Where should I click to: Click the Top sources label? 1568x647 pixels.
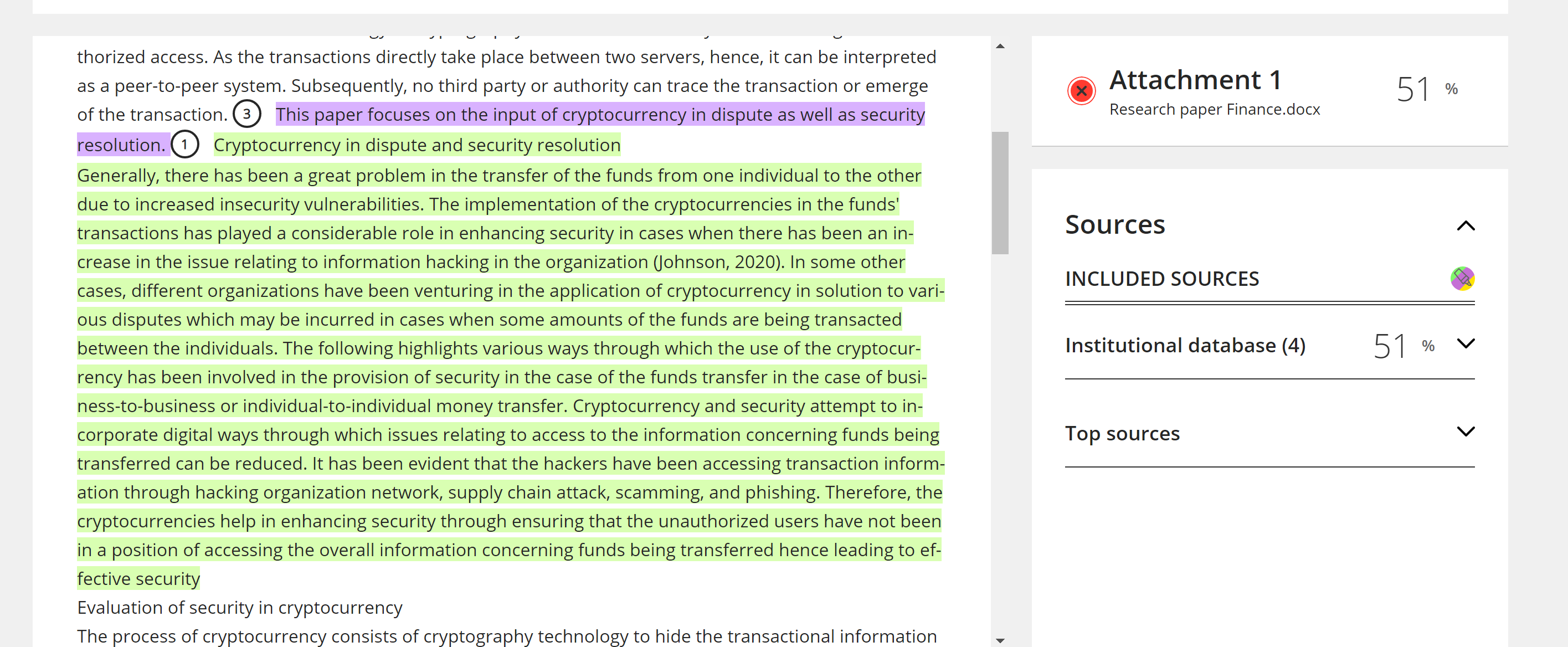point(1123,433)
